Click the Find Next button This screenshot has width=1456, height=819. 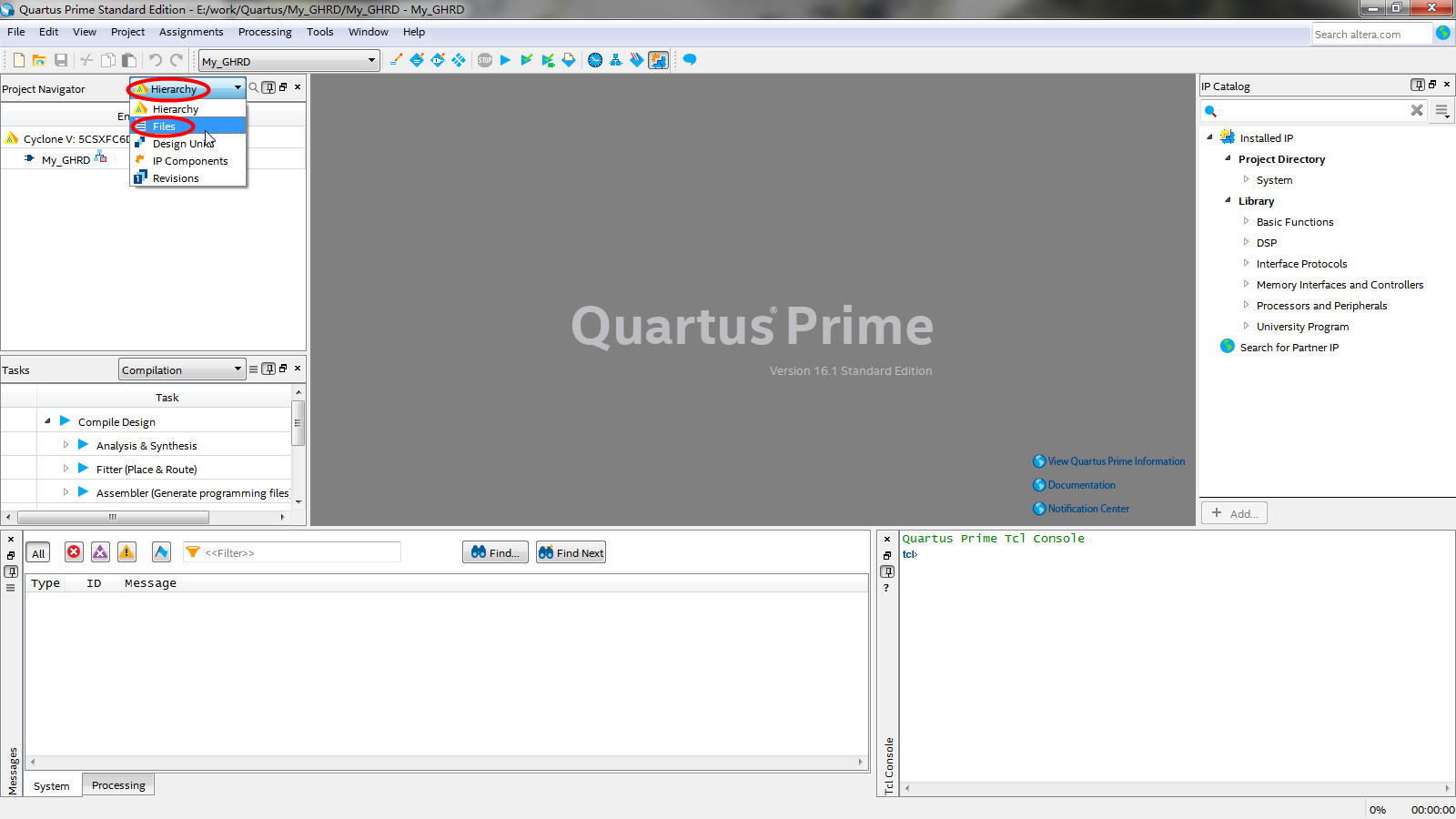click(571, 552)
